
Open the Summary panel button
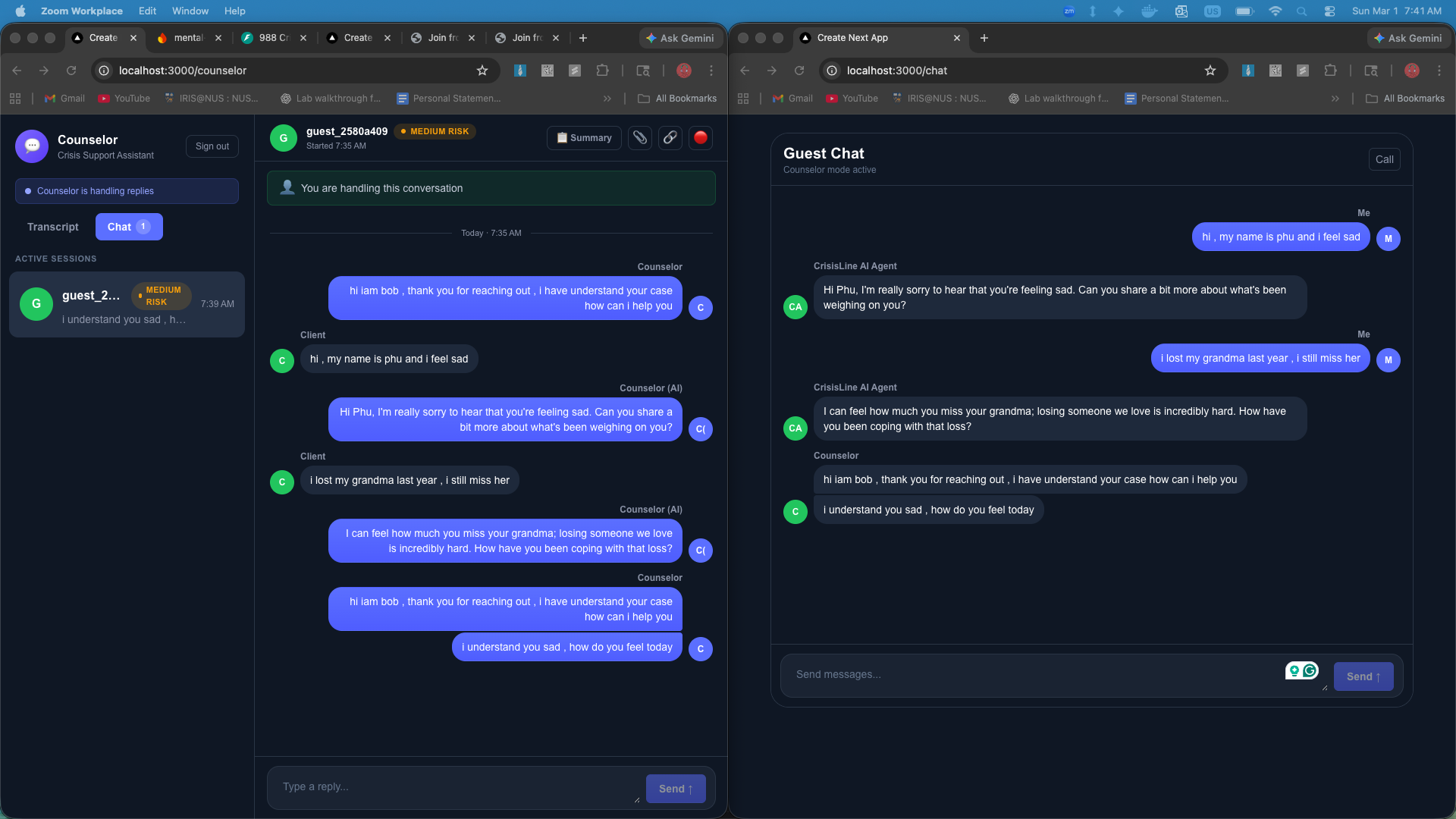(x=584, y=138)
